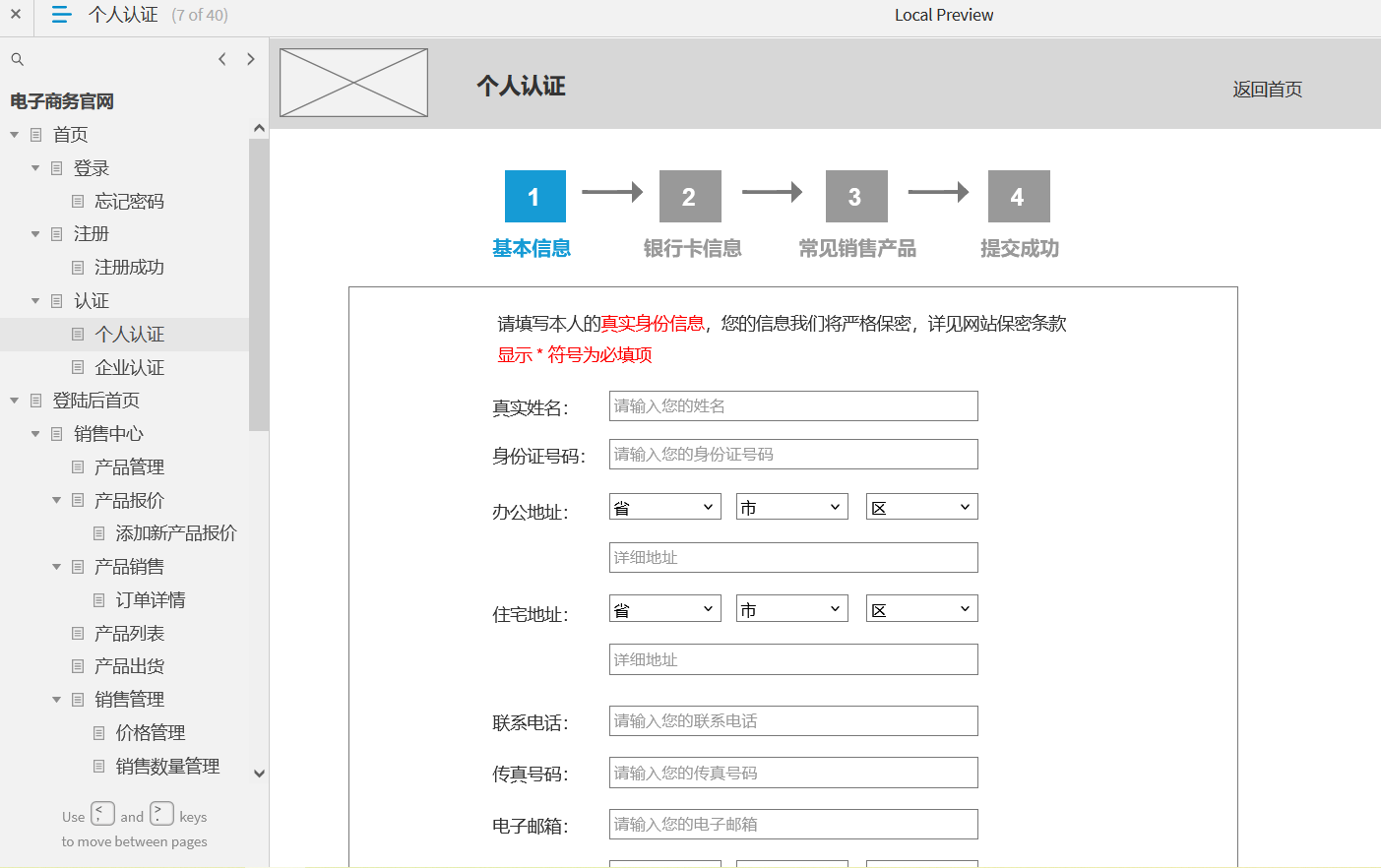Go to the previous page with the left chevron
Screen dimensions: 1381x868
[x=222, y=59]
